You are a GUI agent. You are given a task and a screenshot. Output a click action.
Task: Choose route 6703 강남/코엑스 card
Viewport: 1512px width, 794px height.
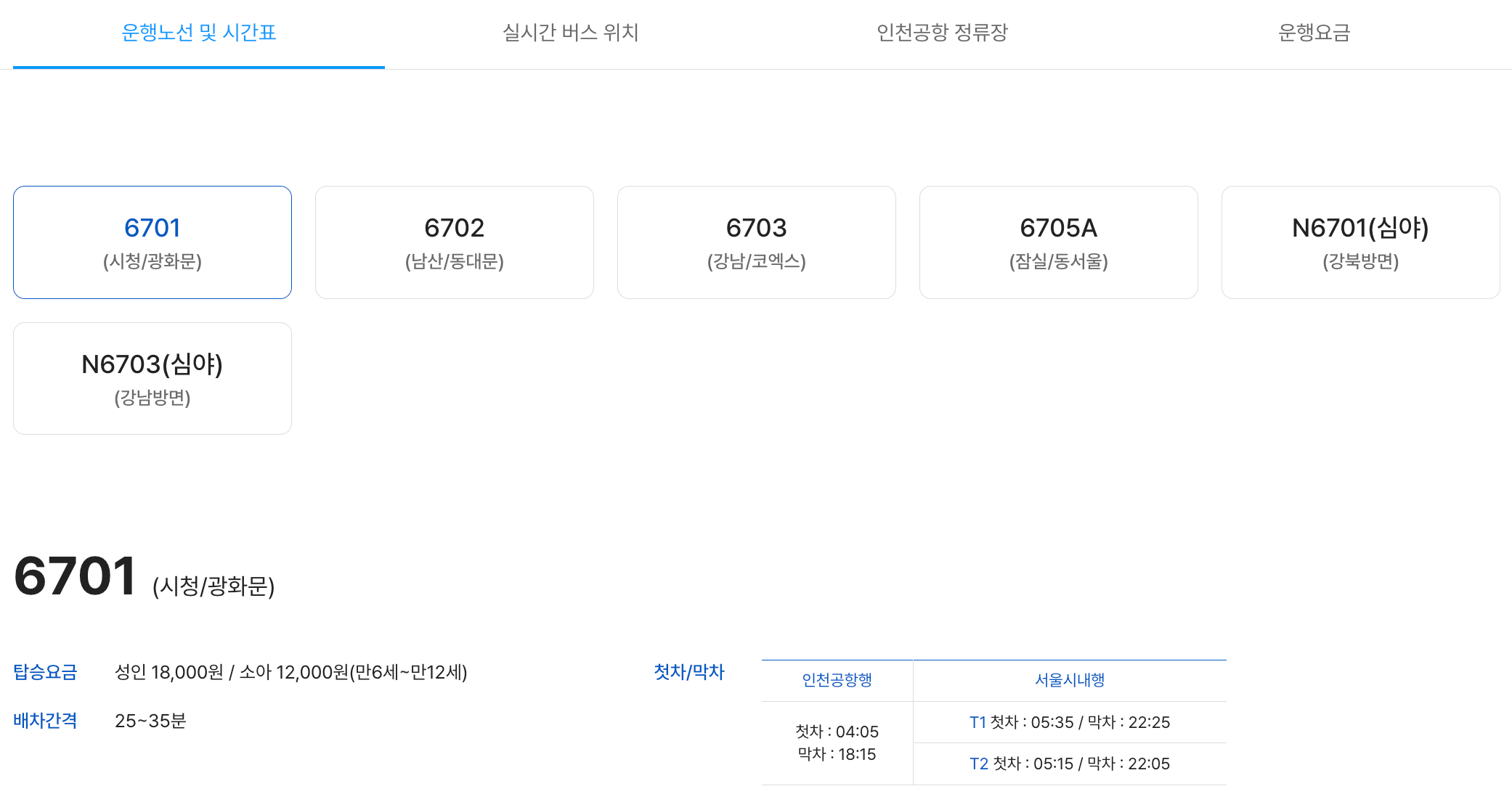757,242
